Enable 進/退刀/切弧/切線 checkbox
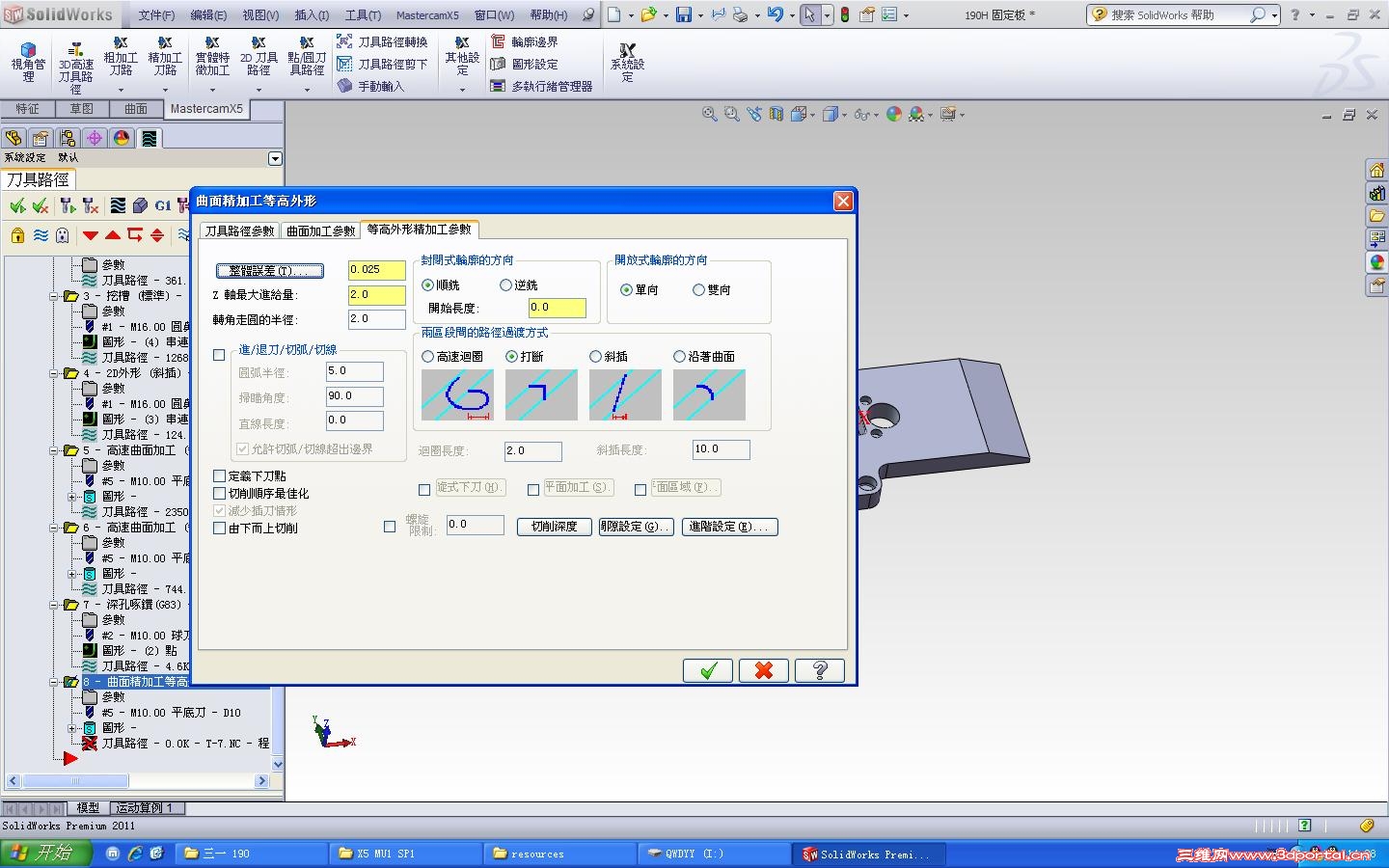This screenshot has width=1389, height=868. [220, 355]
